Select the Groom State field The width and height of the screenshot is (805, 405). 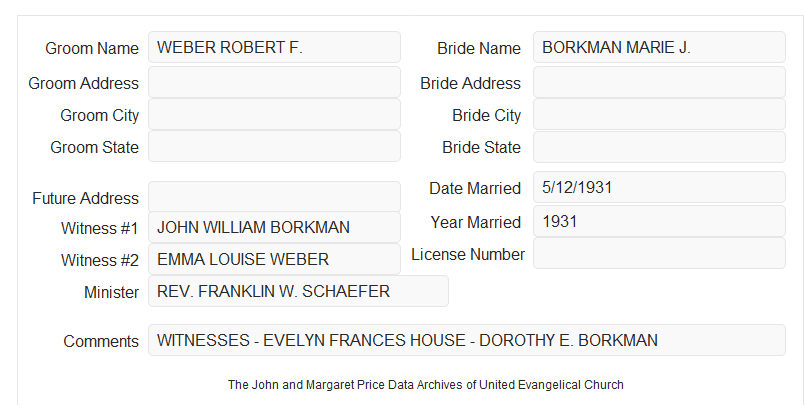pos(274,146)
